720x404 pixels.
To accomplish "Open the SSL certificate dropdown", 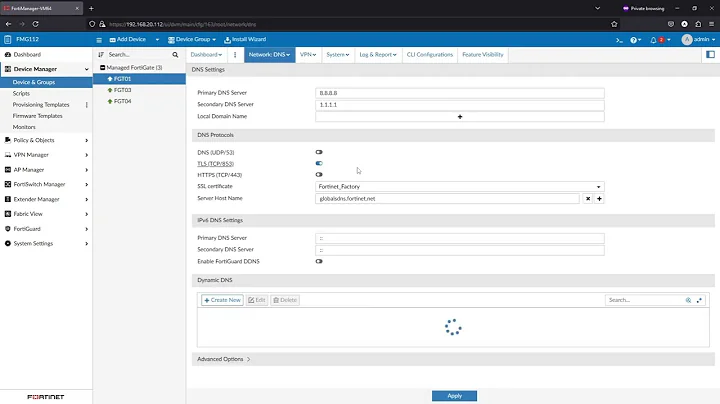I will pos(460,187).
